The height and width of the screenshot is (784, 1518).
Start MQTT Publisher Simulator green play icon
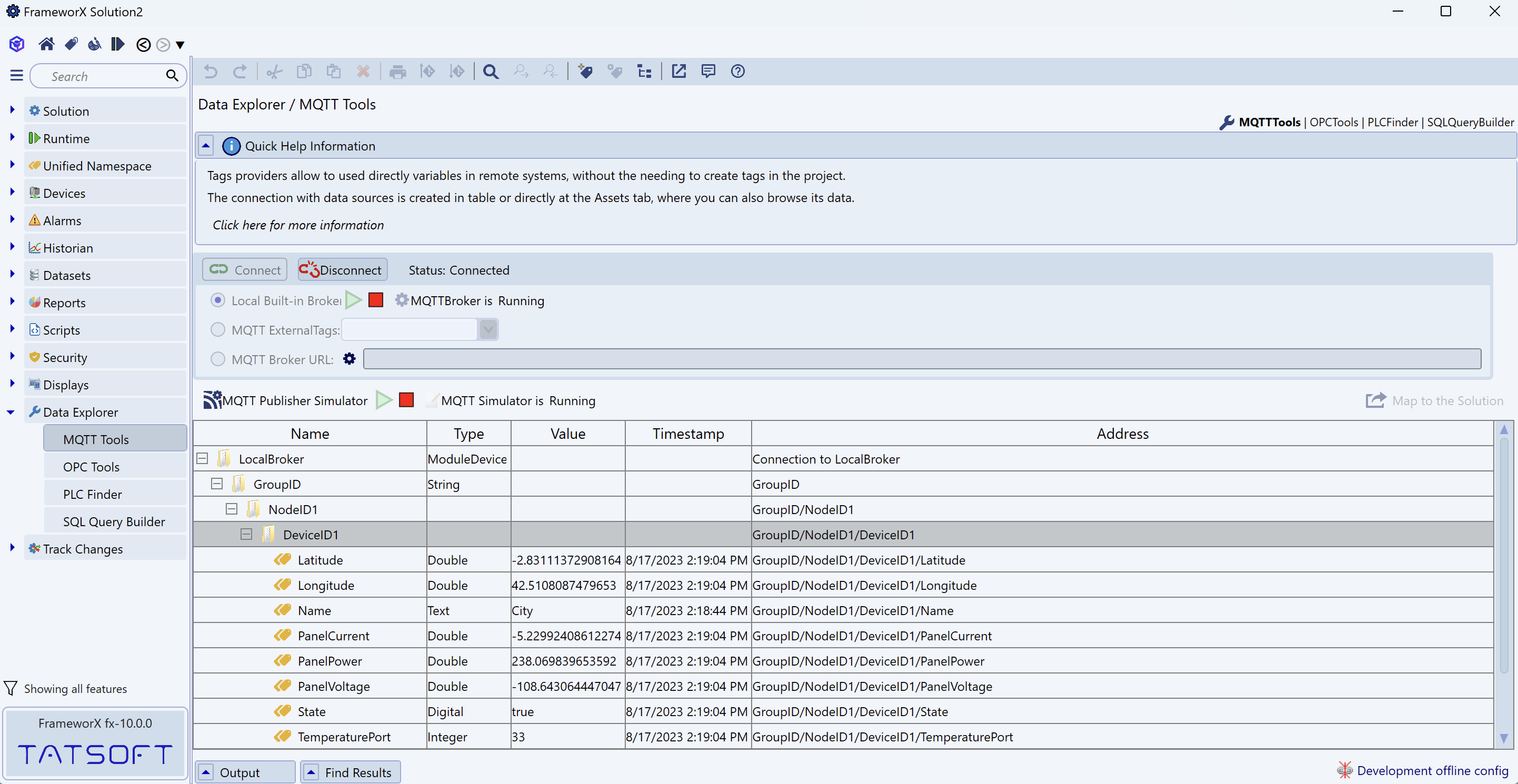pos(384,400)
